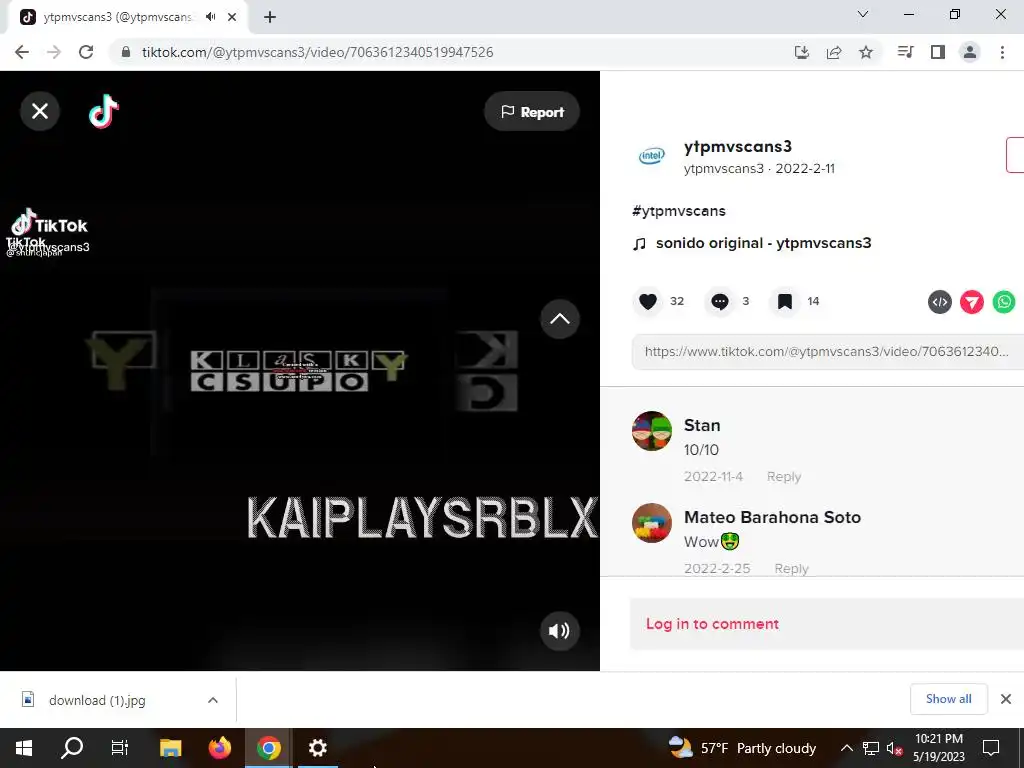Click the TikTok logo icon

click(x=104, y=111)
